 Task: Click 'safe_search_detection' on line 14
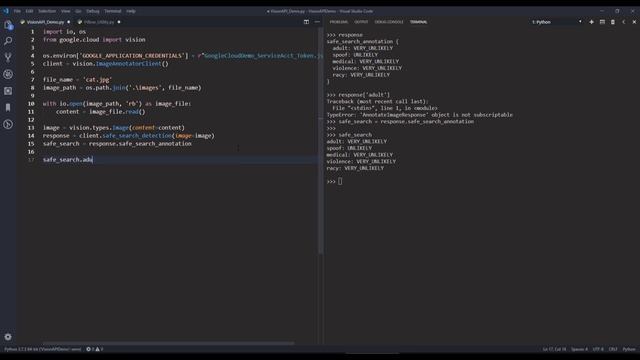point(137,136)
